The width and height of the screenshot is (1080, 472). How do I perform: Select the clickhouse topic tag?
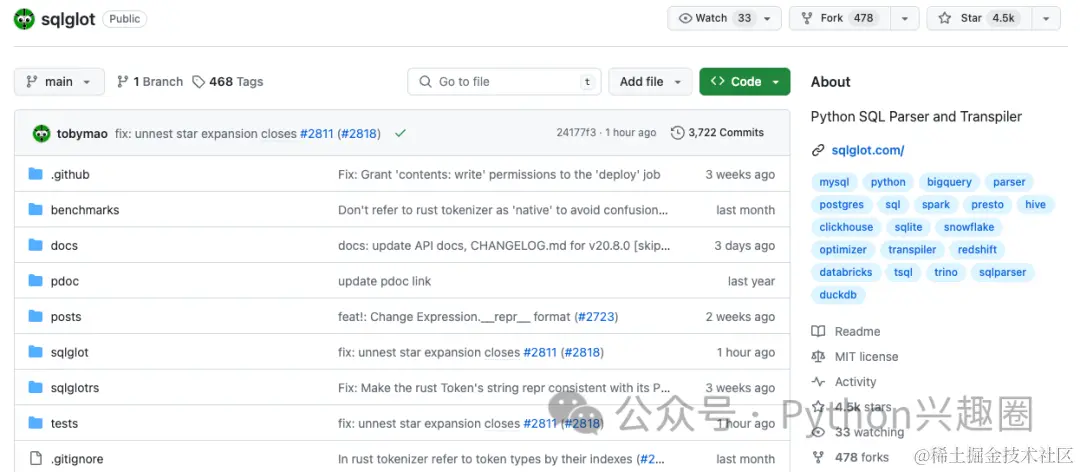coord(846,227)
